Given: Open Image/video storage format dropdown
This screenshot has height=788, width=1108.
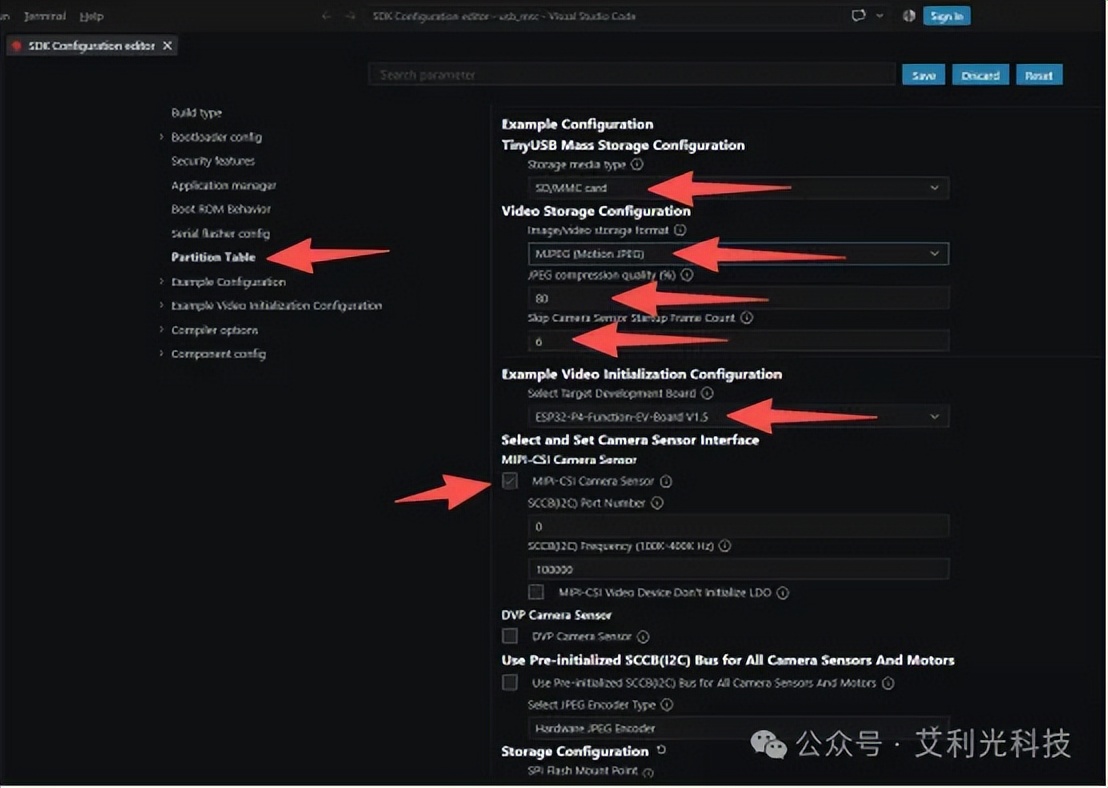Looking at the screenshot, I should 738,254.
